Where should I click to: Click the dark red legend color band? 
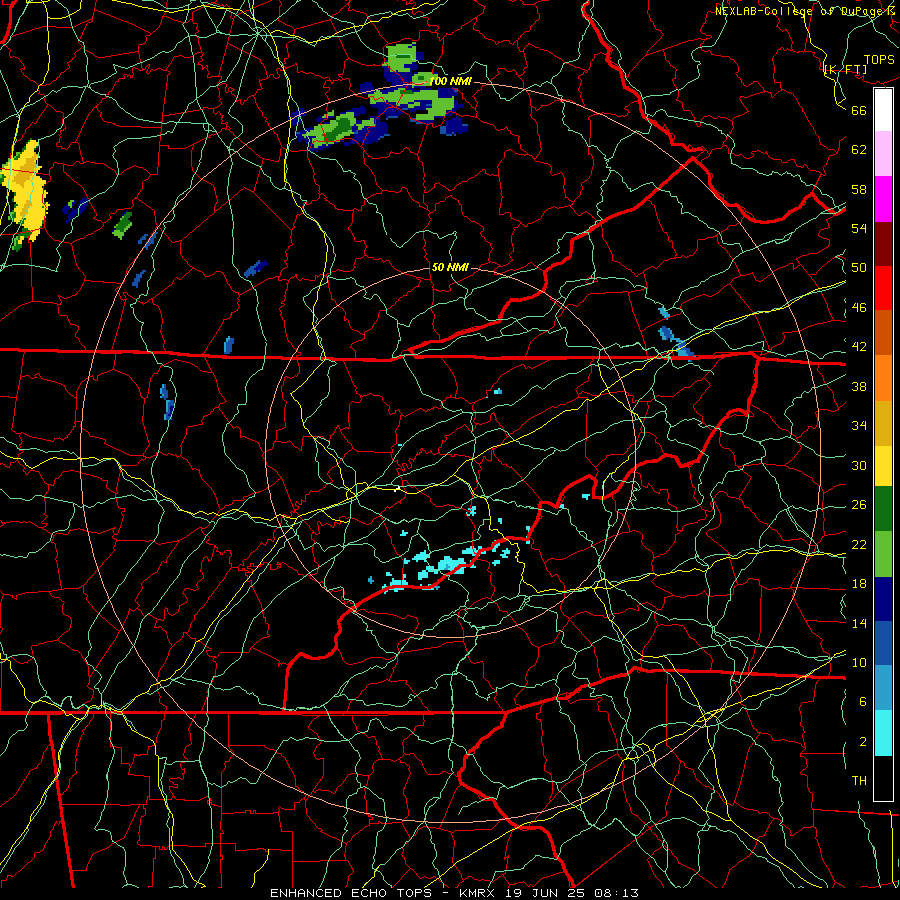(x=883, y=244)
